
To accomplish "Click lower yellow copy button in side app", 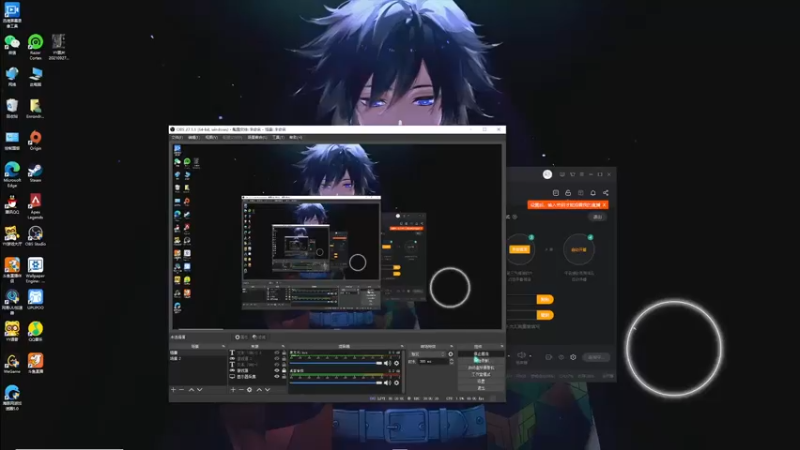I will click(545, 315).
